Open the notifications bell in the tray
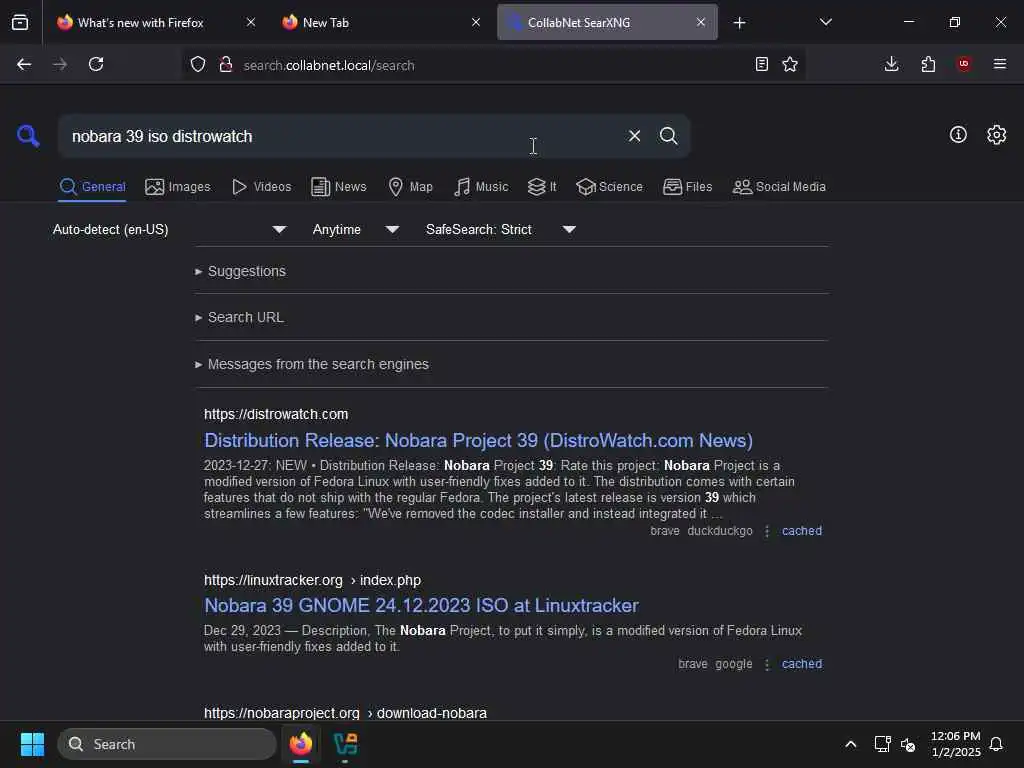 point(996,744)
